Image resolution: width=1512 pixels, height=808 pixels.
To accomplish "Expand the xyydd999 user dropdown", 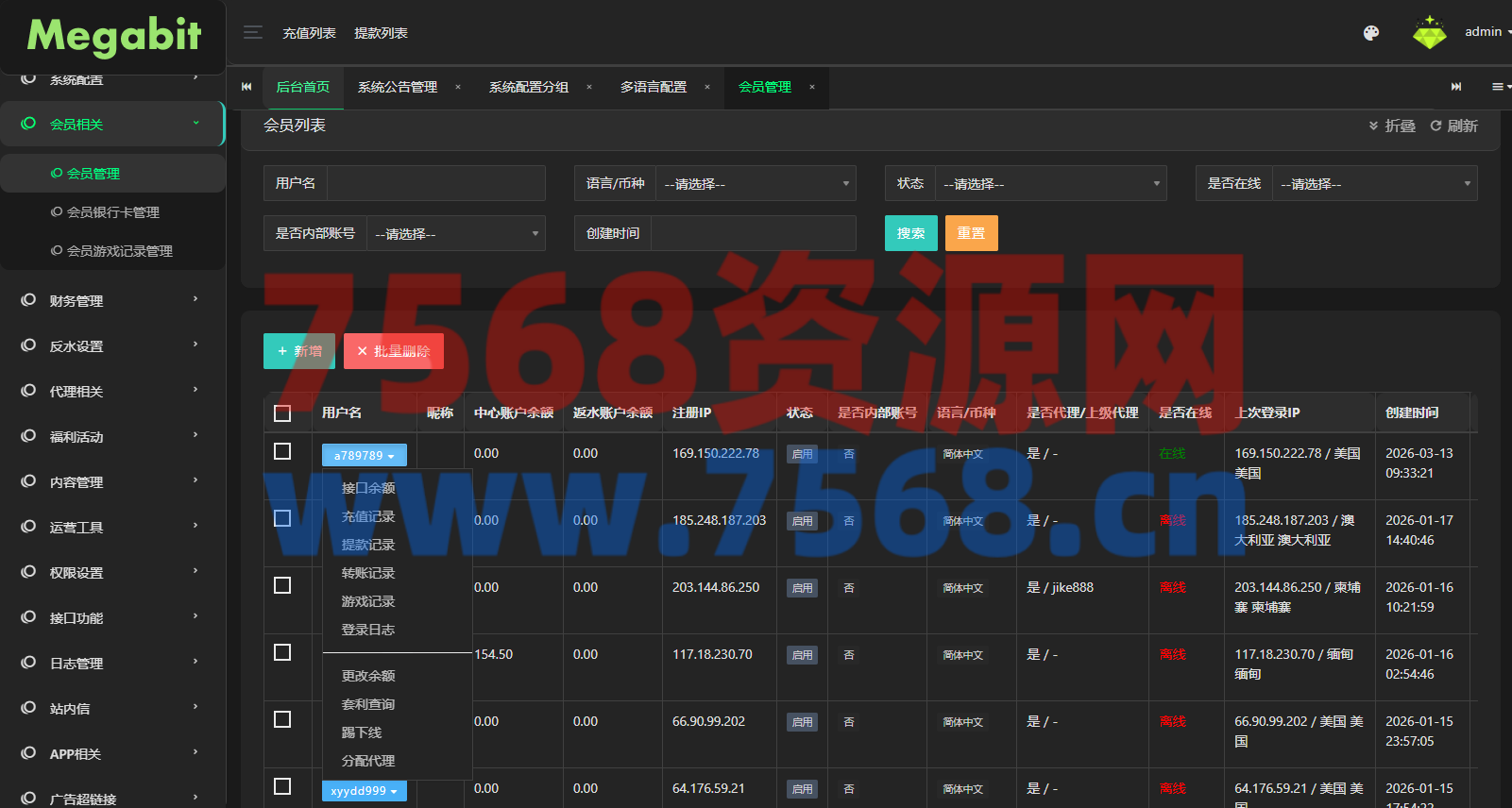I will click(365, 791).
